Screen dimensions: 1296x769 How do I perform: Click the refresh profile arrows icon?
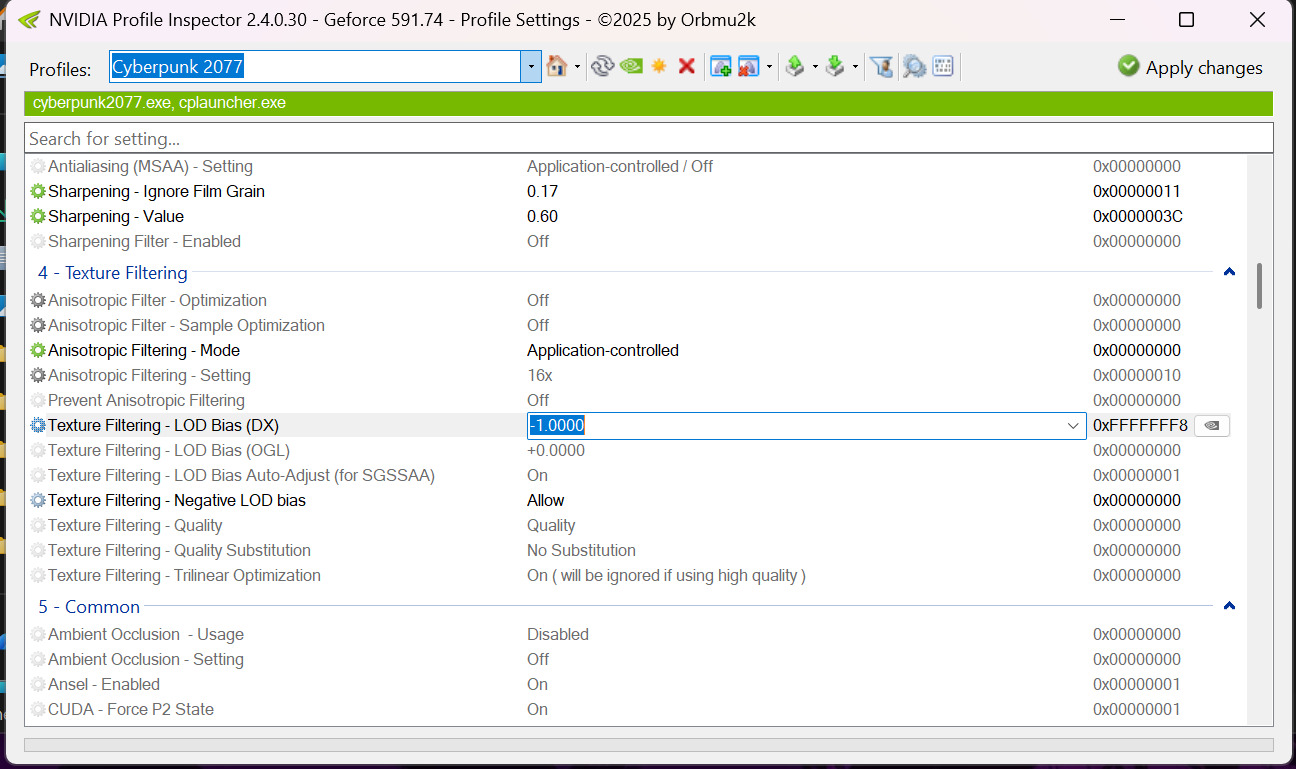point(602,67)
